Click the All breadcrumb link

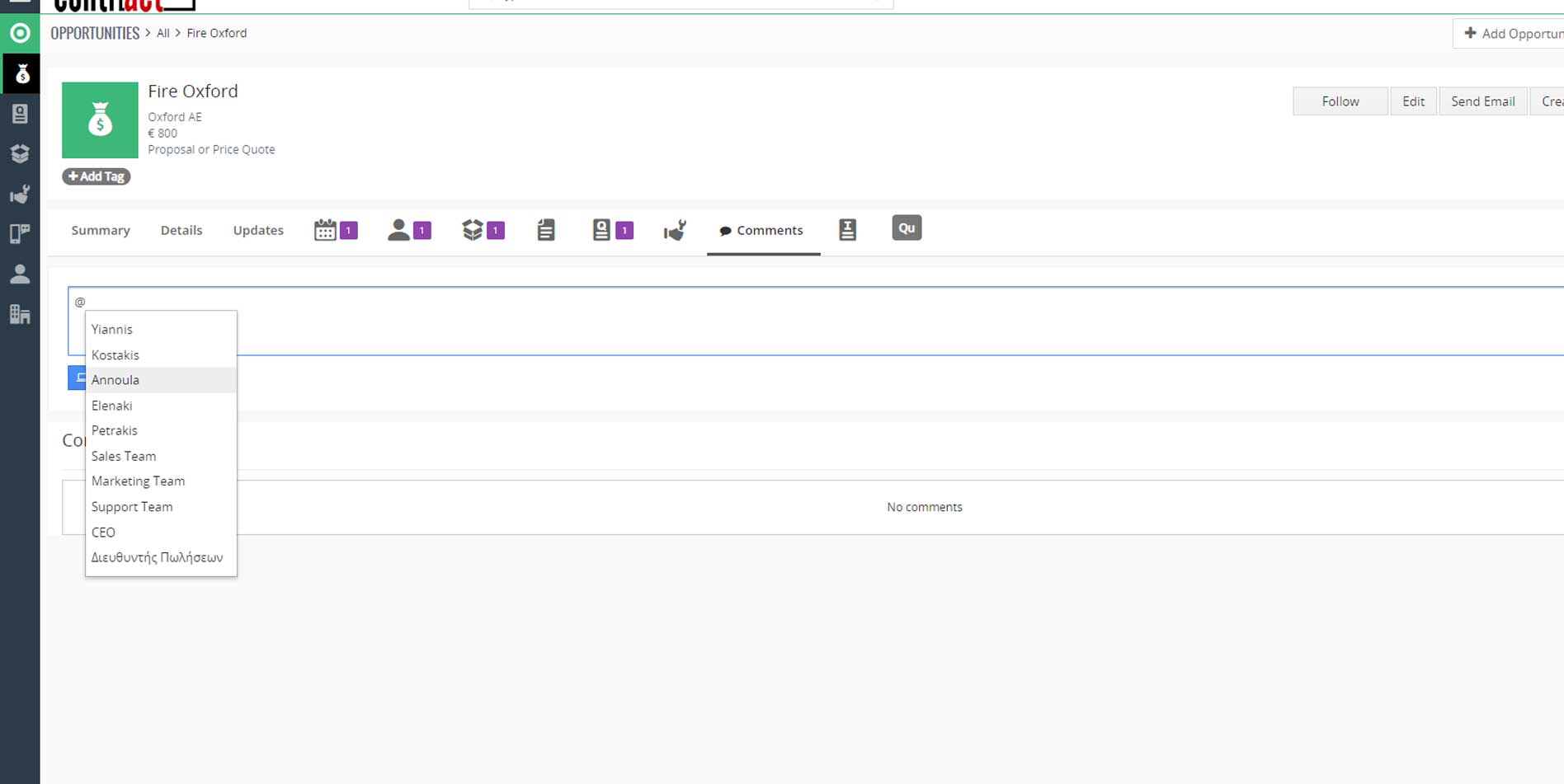pos(163,33)
